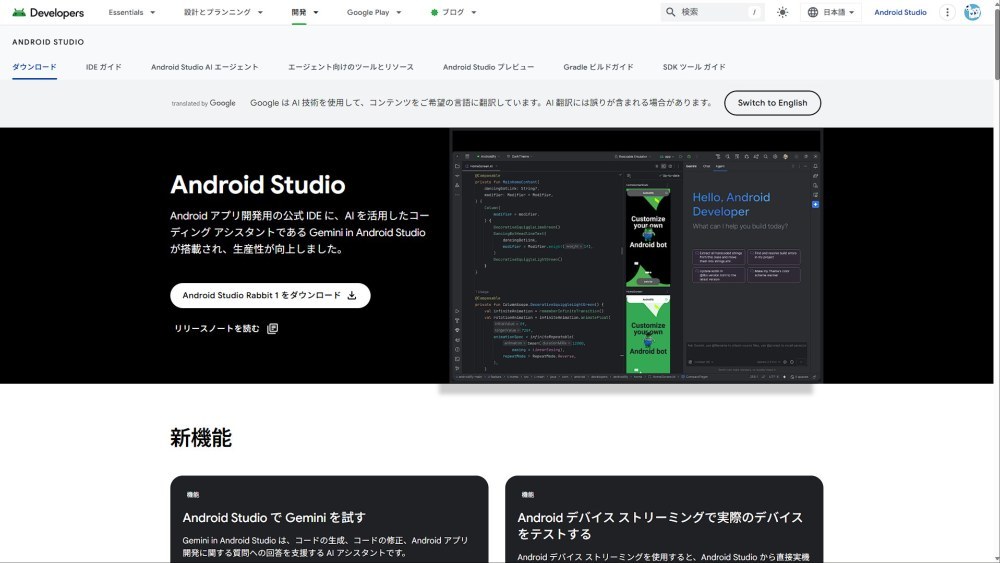The height and width of the screenshot is (563, 1000).
Task: Toggle the light/dark theme sun icon
Action: click(x=783, y=12)
